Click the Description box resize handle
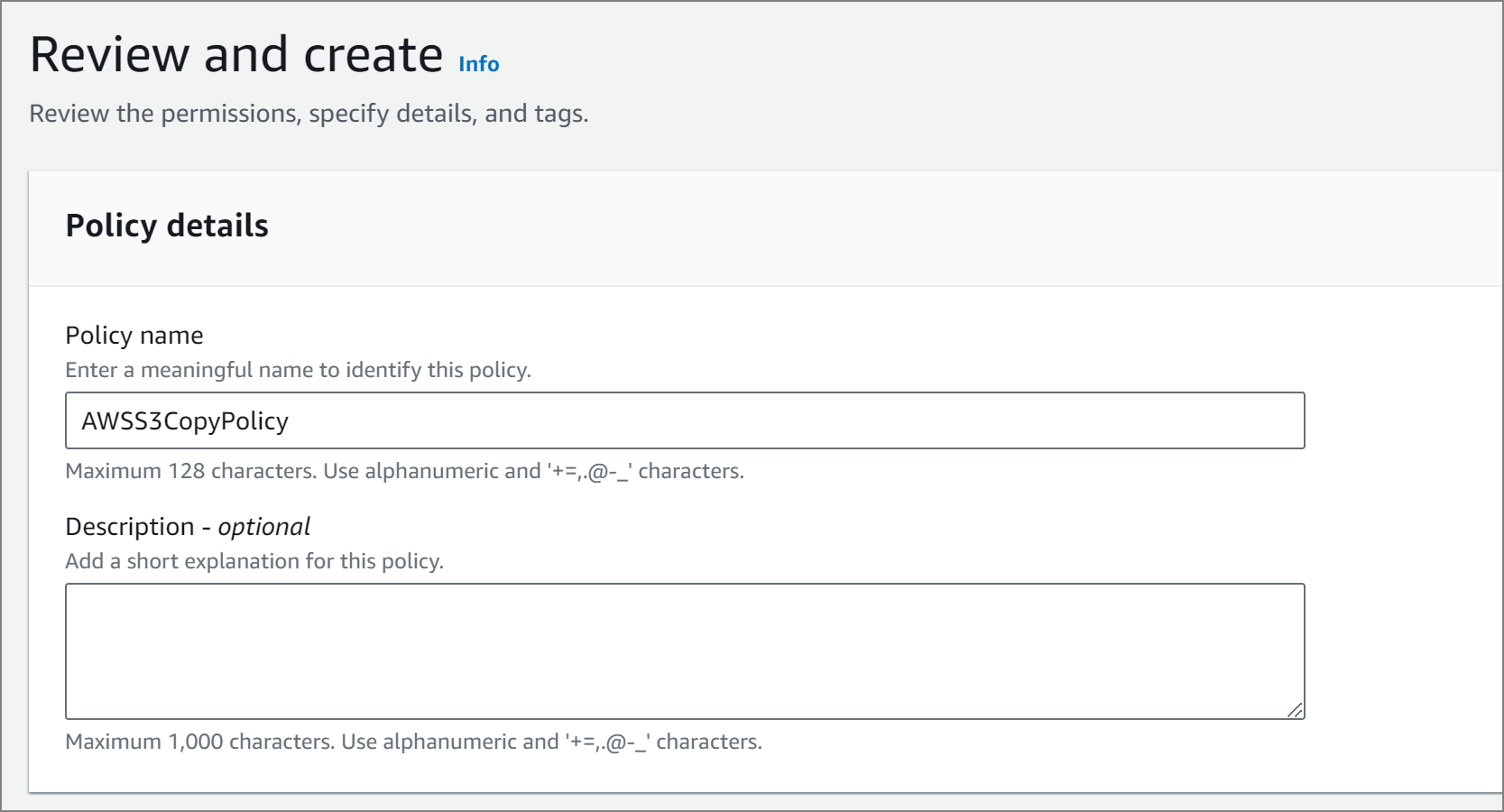Viewport: 1504px width, 812px height. [1295, 710]
